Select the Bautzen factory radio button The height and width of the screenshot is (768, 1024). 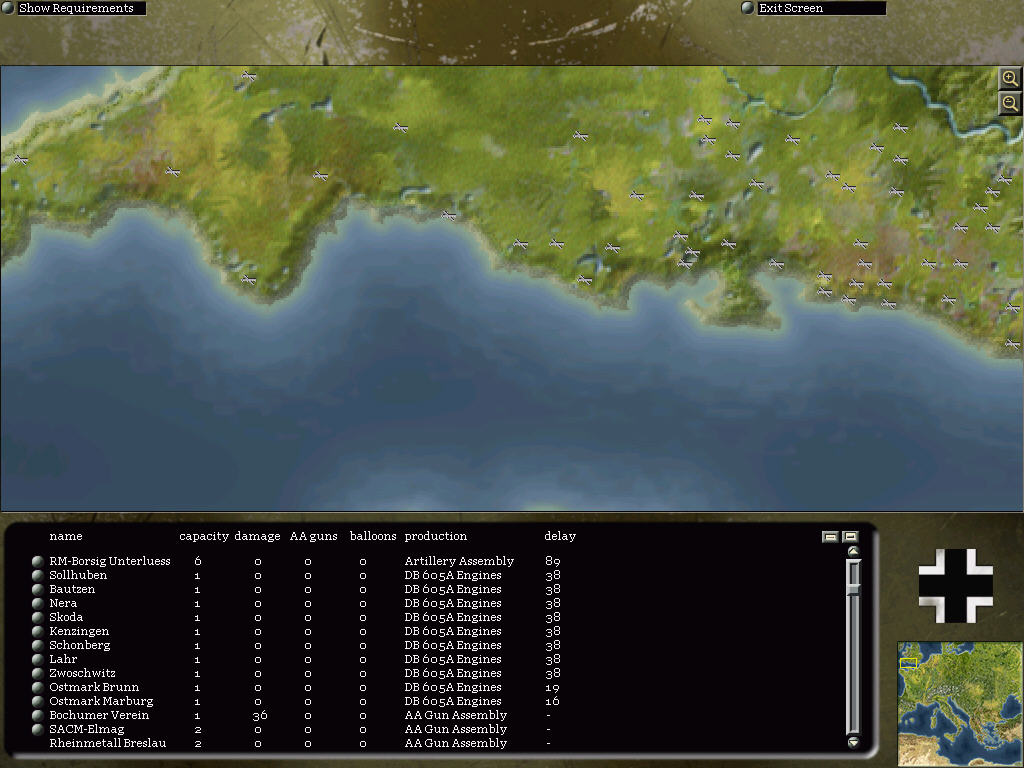(x=37, y=589)
